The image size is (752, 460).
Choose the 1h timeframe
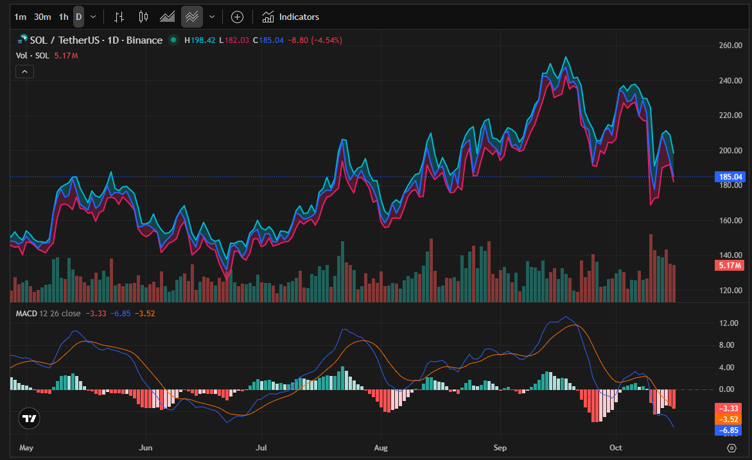tap(63, 17)
